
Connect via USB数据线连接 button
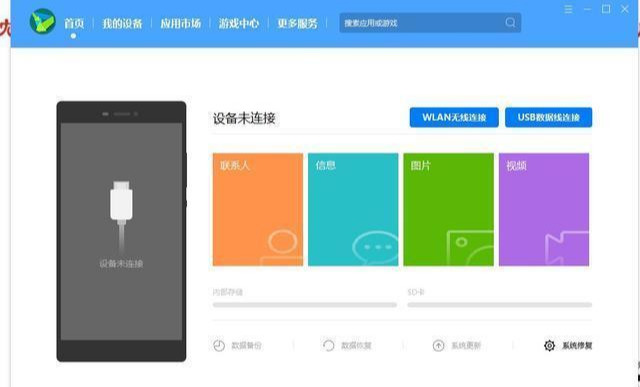(549, 118)
